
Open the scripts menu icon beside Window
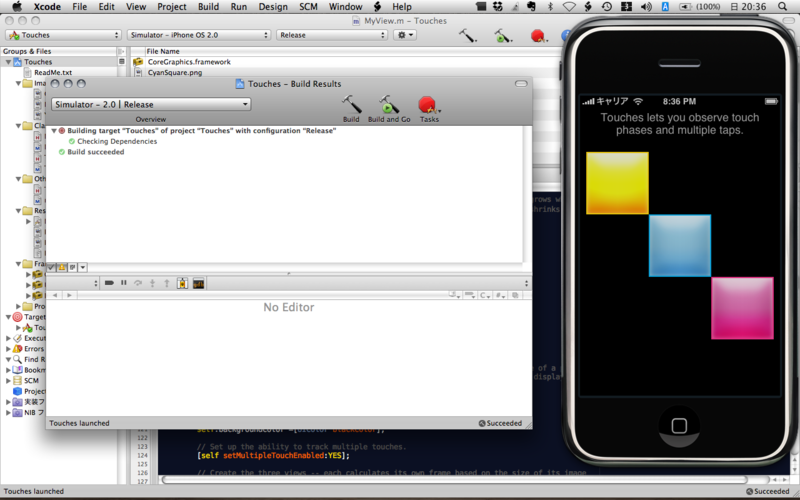click(378, 7)
